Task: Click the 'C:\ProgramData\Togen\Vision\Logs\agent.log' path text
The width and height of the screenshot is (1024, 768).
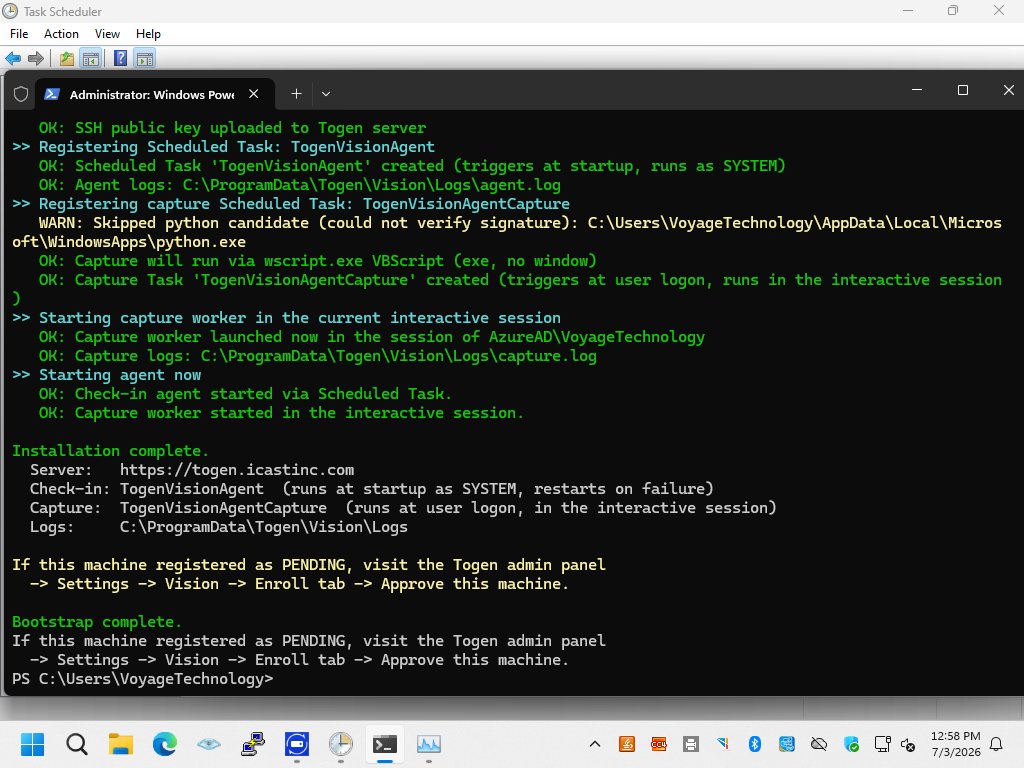Action: pos(372,185)
